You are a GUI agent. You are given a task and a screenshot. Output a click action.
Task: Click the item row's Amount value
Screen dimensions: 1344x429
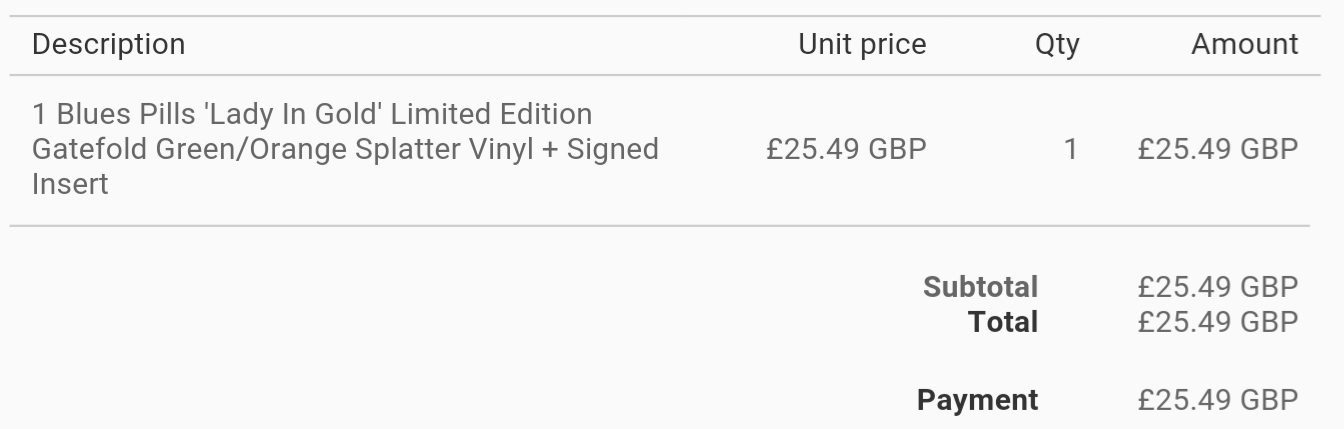(1217, 149)
